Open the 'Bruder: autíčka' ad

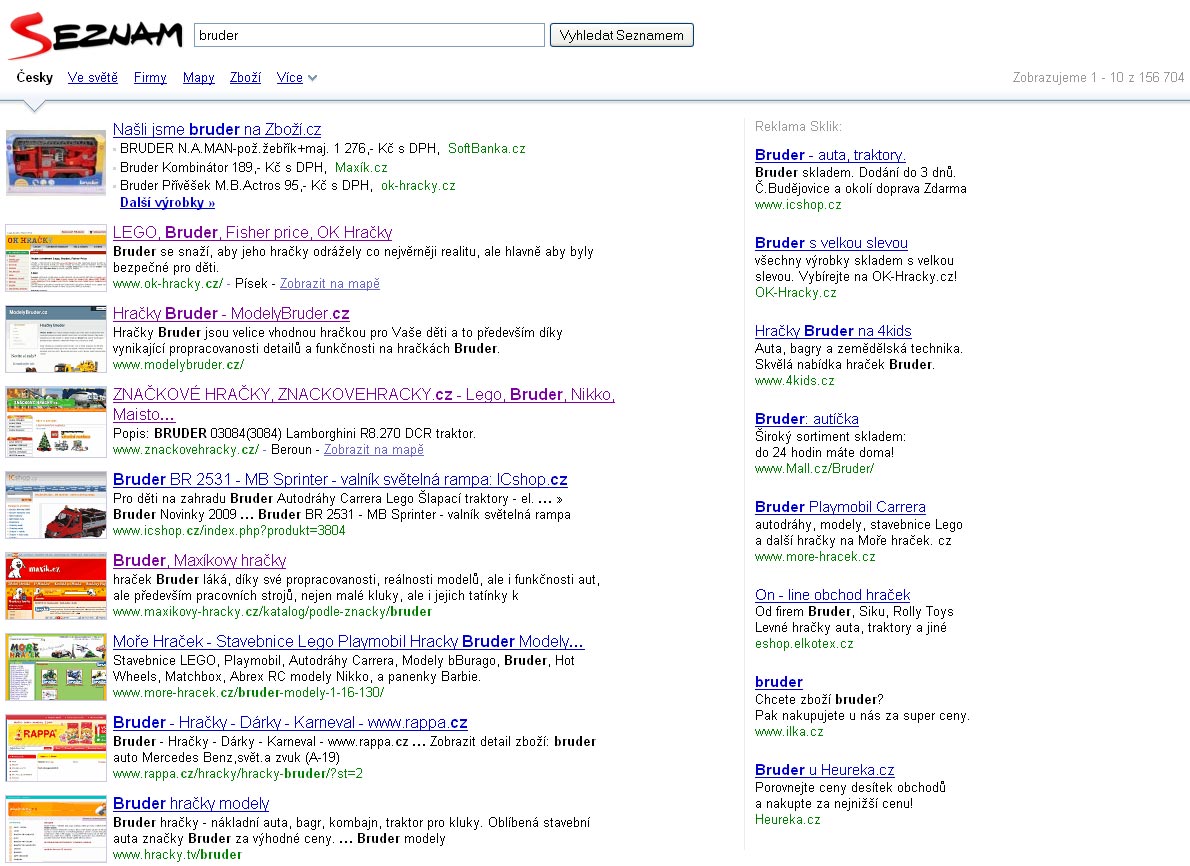pyautogui.click(x=807, y=419)
